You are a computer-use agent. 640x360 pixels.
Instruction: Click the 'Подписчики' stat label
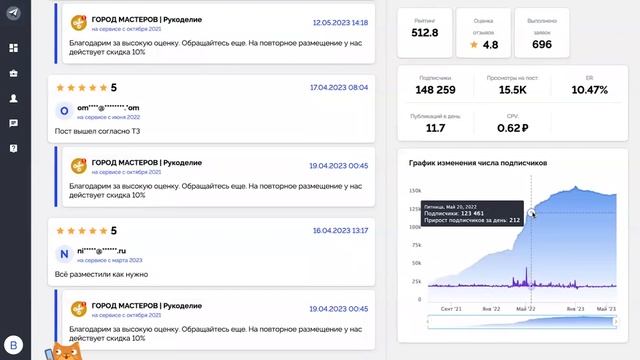tap(435, 78)
